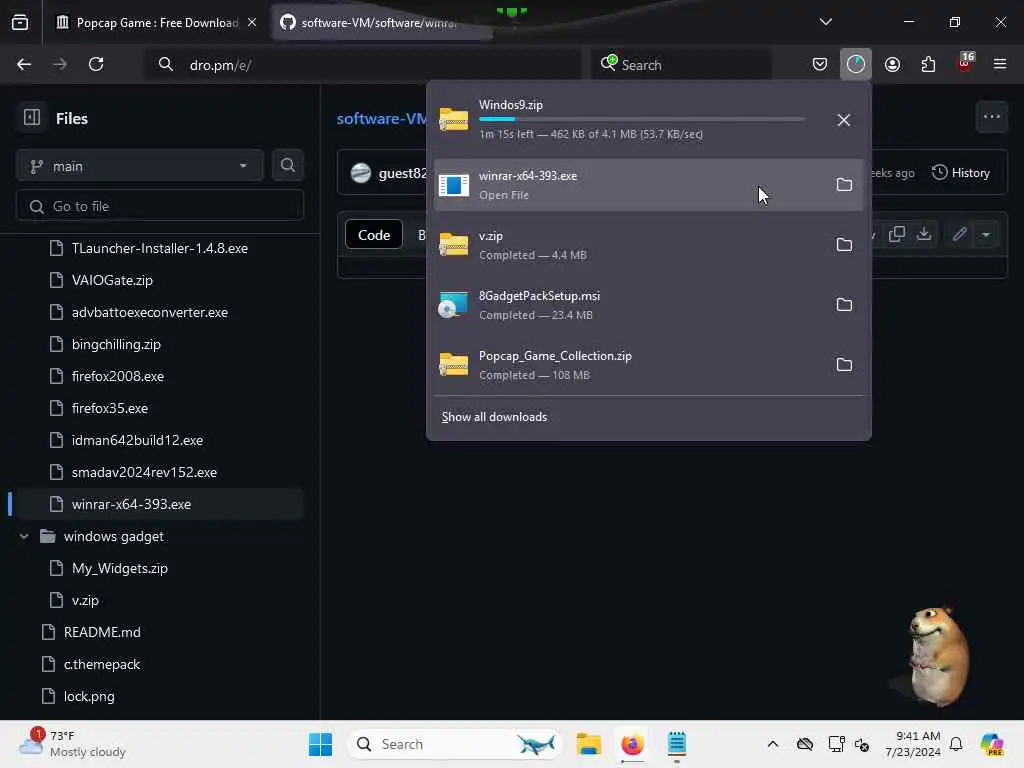Show Popcap_Game_Collection.zip in folder
The width and height of the screenshot is (1024, 768).
point(844,365)
